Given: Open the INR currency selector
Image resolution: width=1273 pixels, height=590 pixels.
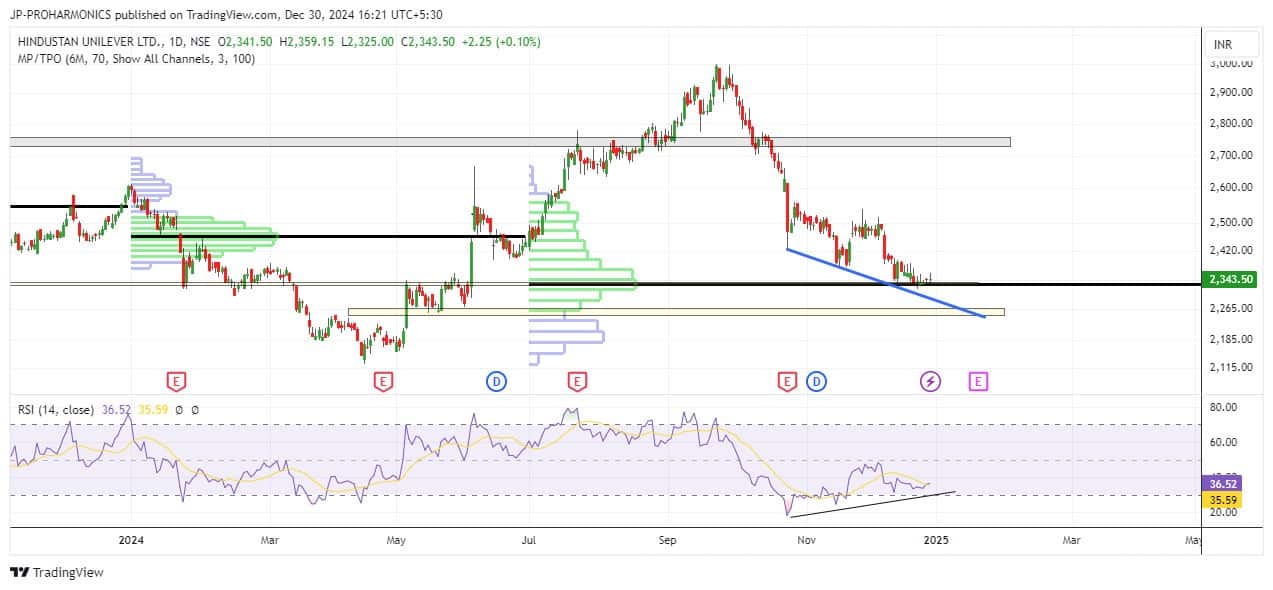Looking at the screenshot, I should 1222,45.
